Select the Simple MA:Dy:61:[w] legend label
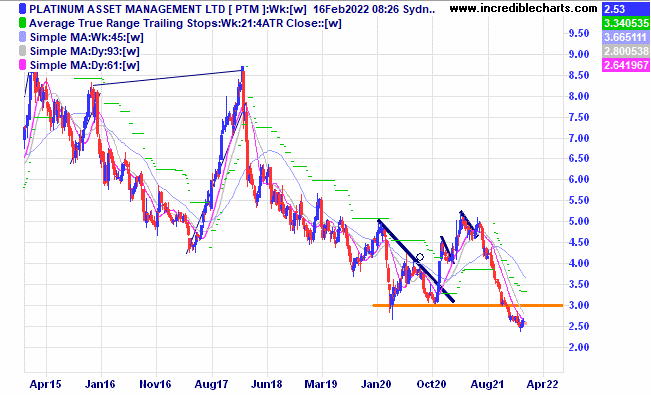The image size is (651, 395). click(x=85, y=65)
